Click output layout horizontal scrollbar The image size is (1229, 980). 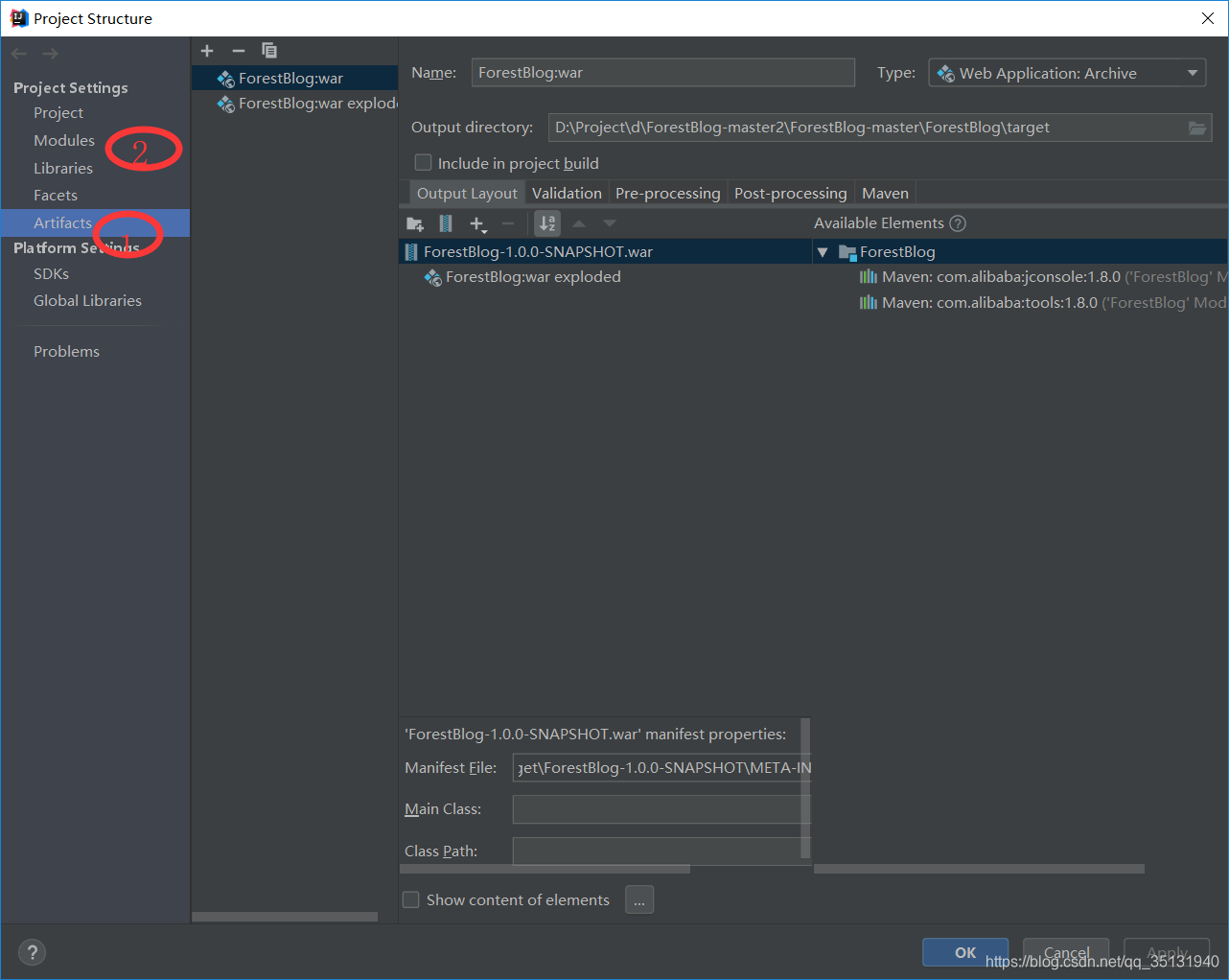(545, 869)
